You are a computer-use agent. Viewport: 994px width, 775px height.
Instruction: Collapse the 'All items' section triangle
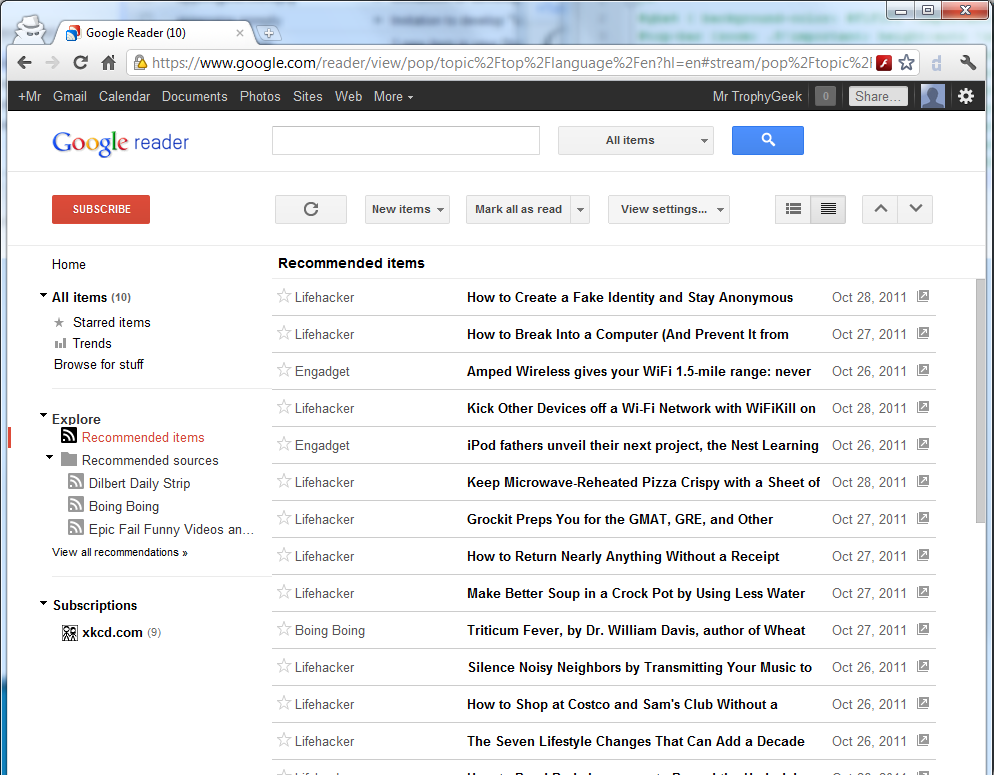(43, 295)
